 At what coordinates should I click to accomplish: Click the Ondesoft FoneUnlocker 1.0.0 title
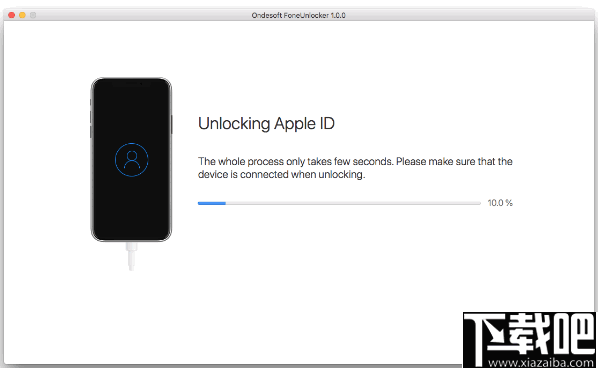click(299, 15)
